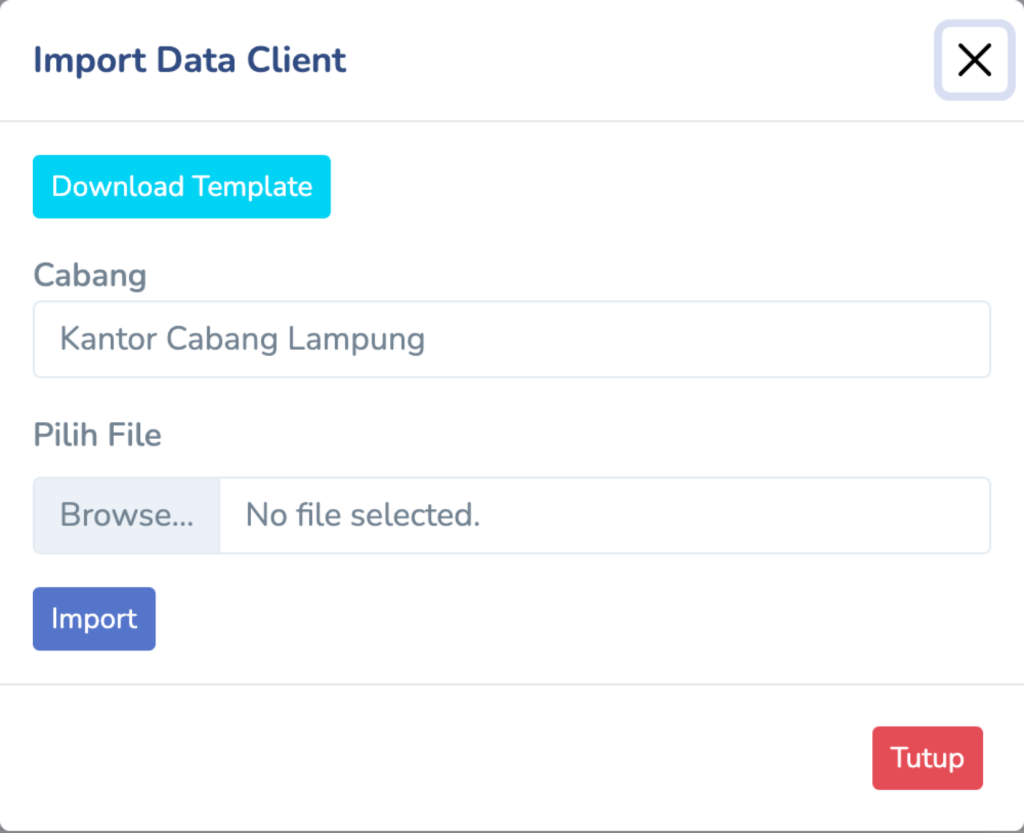
Task: Click the Pilih File label
Action: coord(97,435)
